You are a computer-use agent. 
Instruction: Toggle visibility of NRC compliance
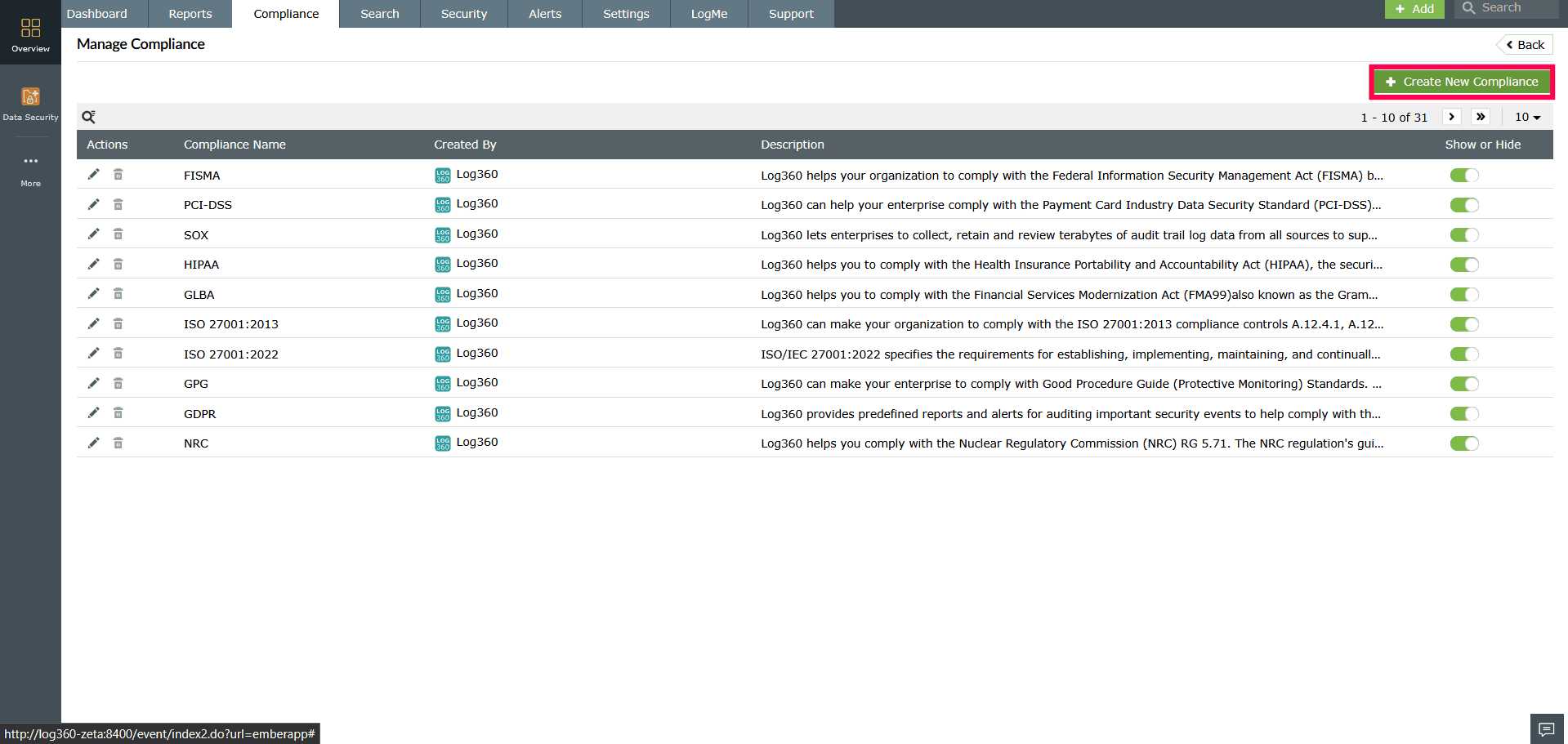pos(1464,443)
